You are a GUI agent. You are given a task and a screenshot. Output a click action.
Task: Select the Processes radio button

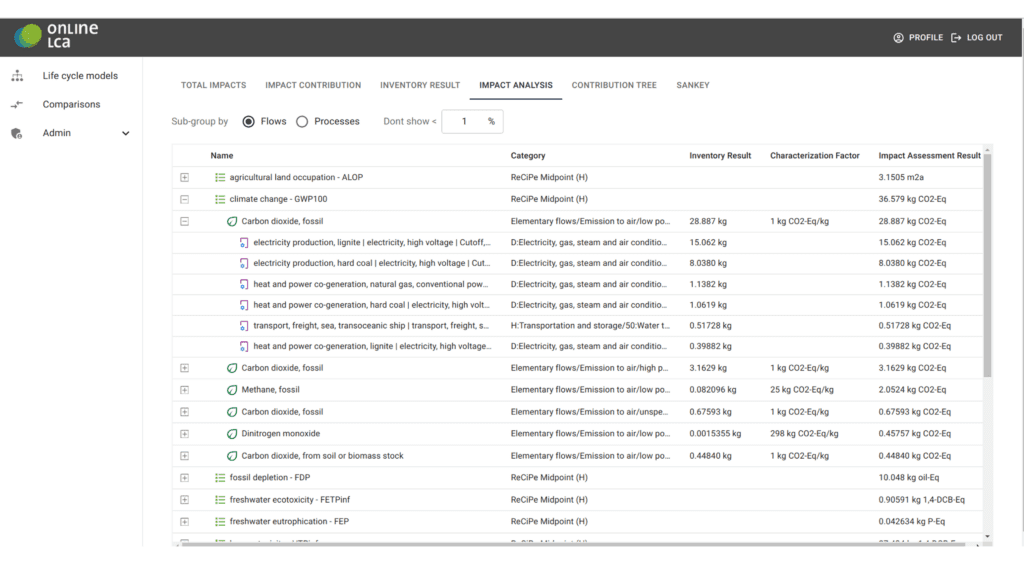point(302,122)
